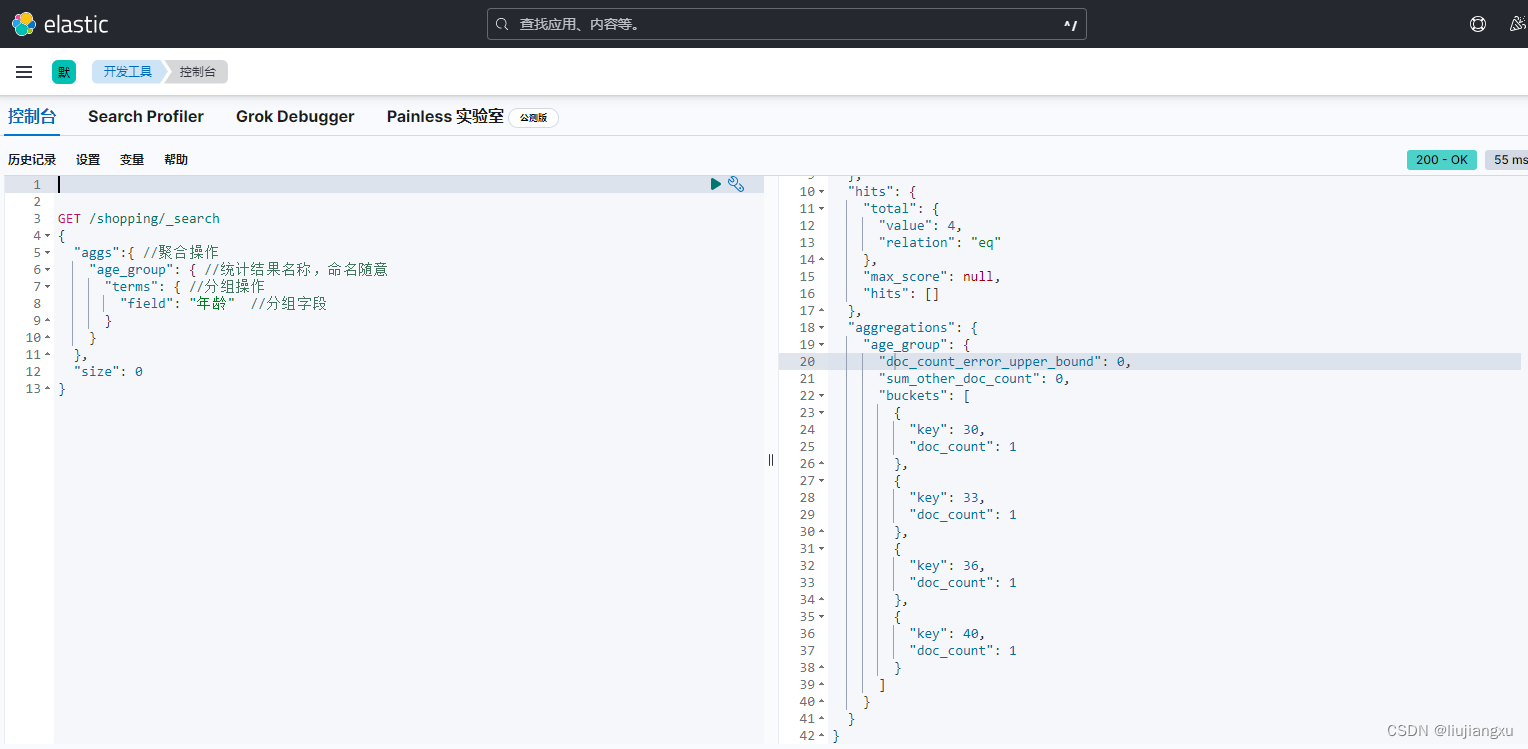
Task: Go to the 开发工具 breadcrumb
Action: point(128,72)
